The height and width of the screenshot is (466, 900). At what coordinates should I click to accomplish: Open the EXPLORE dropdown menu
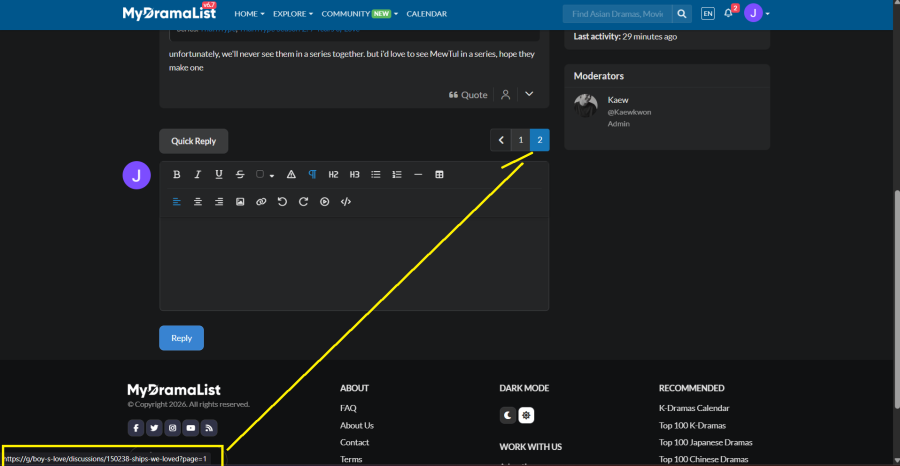coord(293,14)
